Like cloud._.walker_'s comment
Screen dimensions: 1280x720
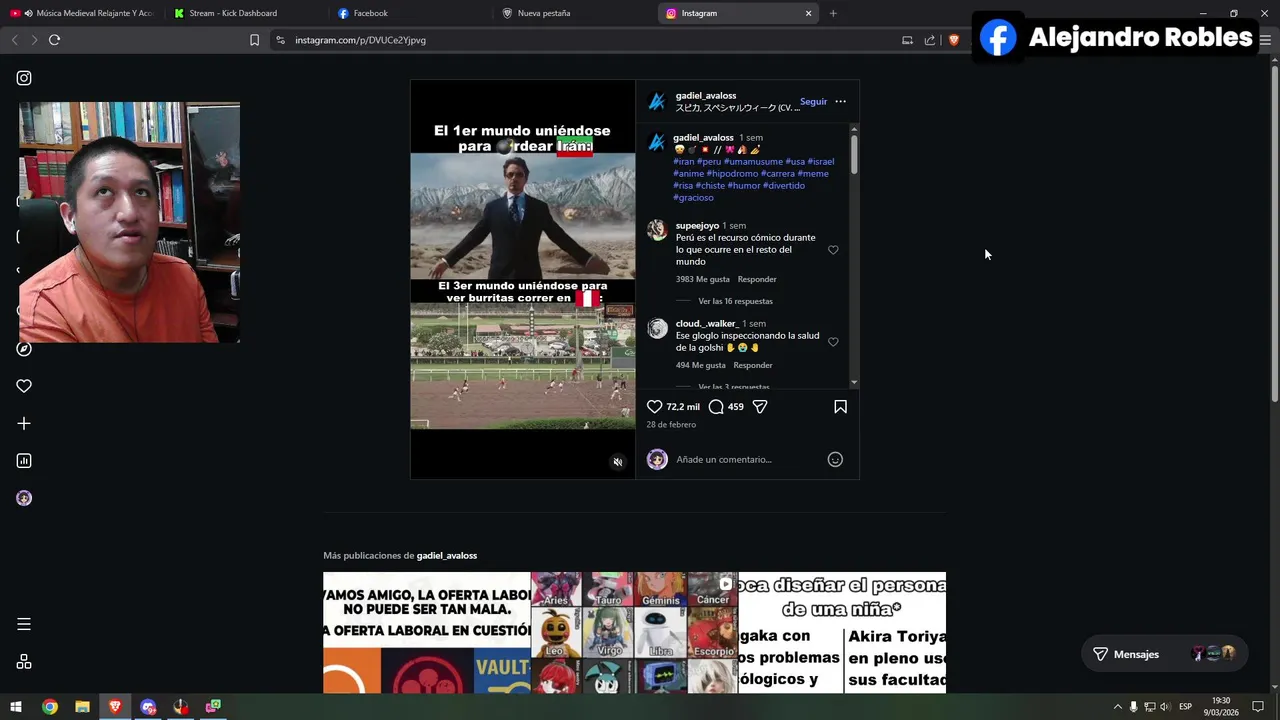[833, 342]
